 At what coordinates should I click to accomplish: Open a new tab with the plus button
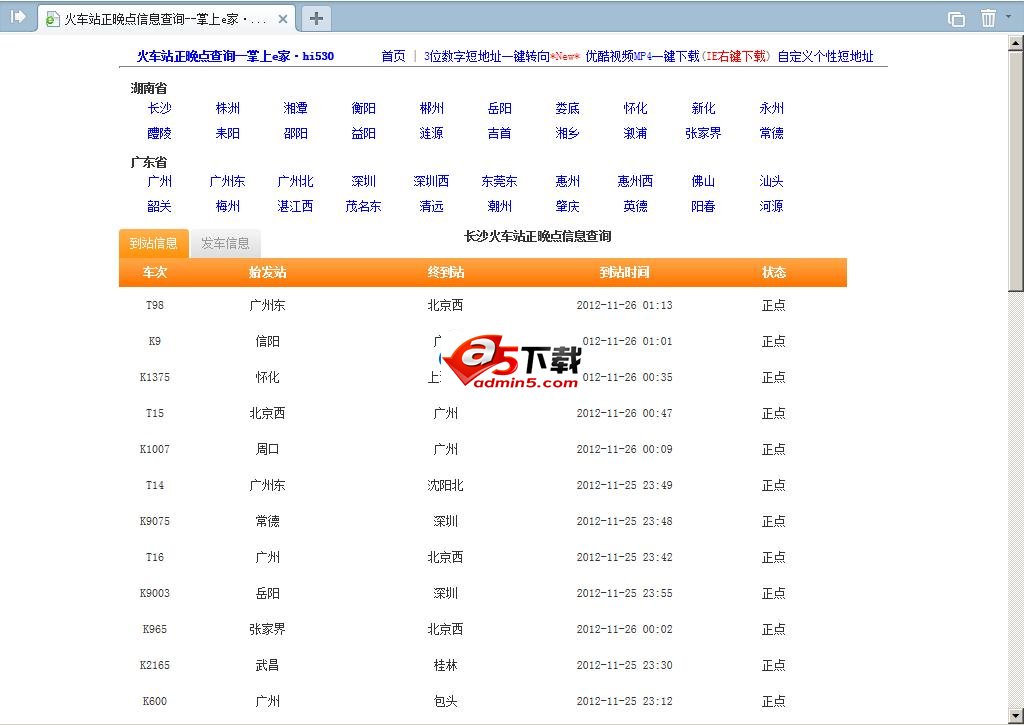pos(316,18)
